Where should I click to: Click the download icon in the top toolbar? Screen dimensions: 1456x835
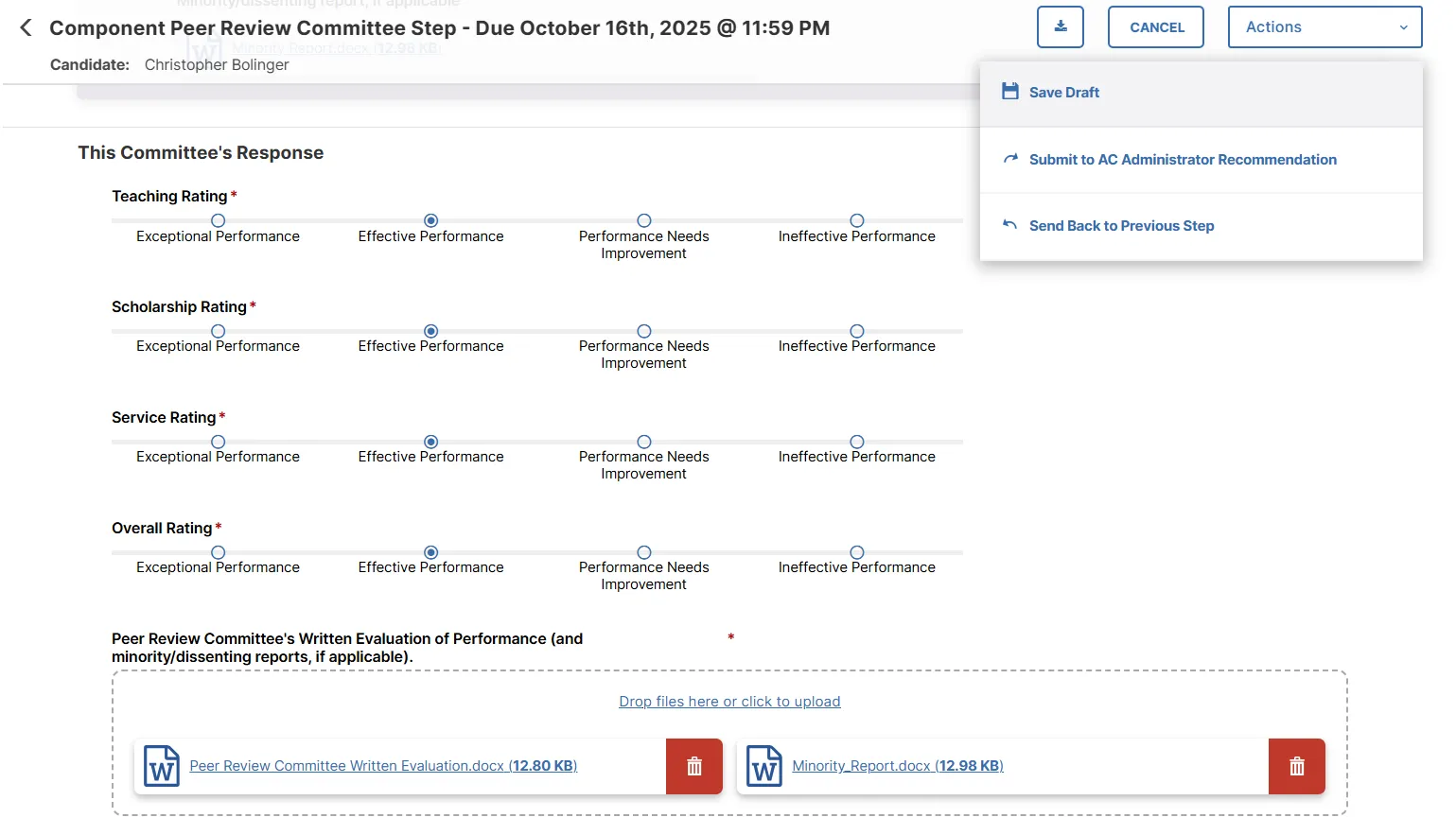click(x=1060, y=26)
